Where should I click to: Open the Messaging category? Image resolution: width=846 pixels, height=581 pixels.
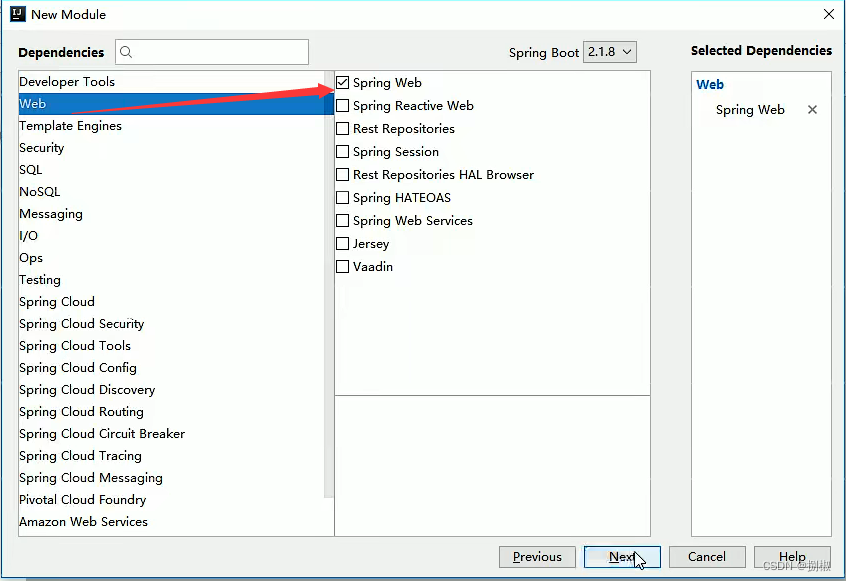coord(172,214)
